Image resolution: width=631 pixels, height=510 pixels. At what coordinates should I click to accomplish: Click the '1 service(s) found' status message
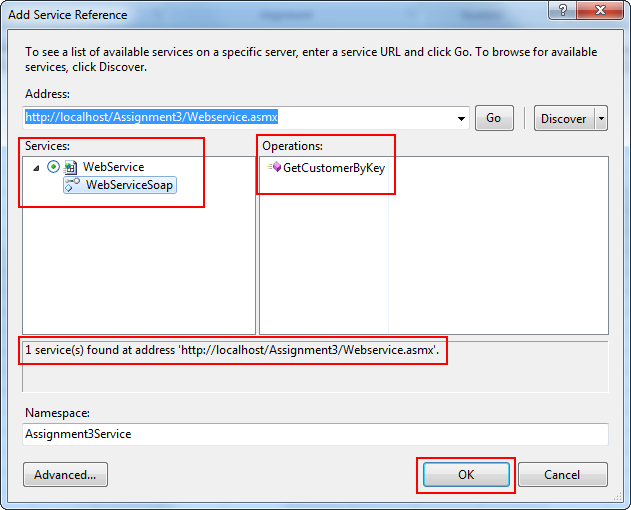232,350
